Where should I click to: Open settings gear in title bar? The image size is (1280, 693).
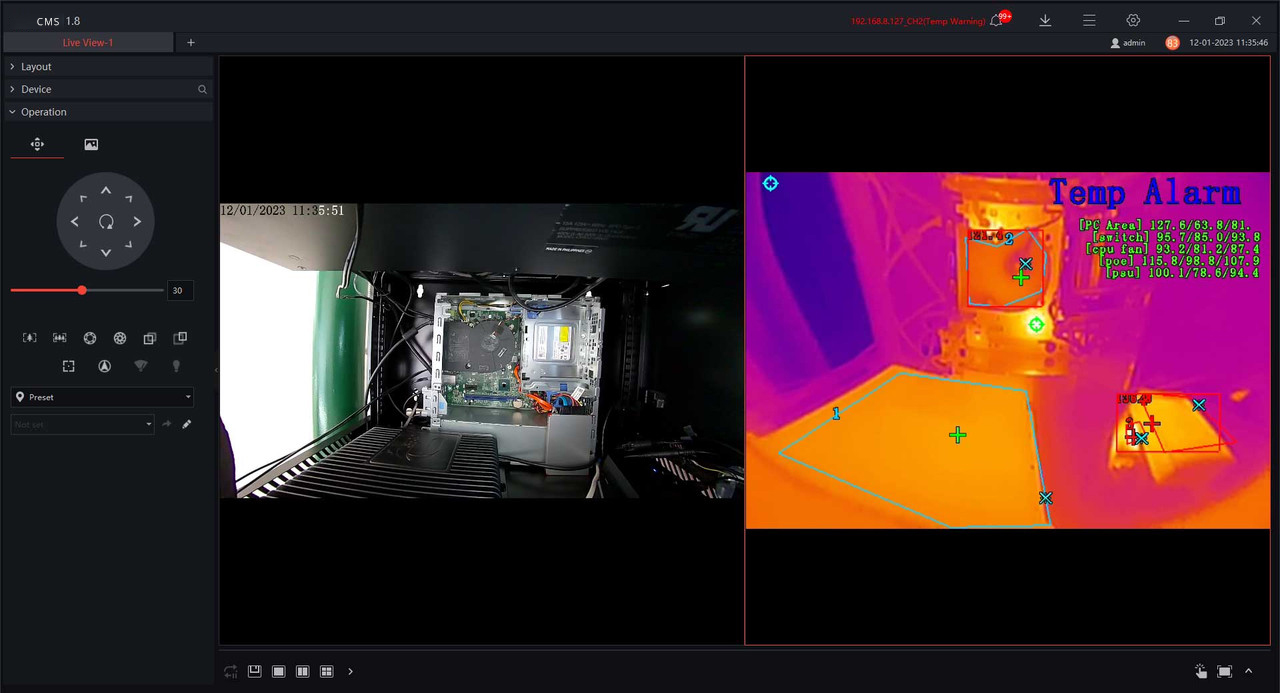pyautogui.click(x=1133, y=20)
